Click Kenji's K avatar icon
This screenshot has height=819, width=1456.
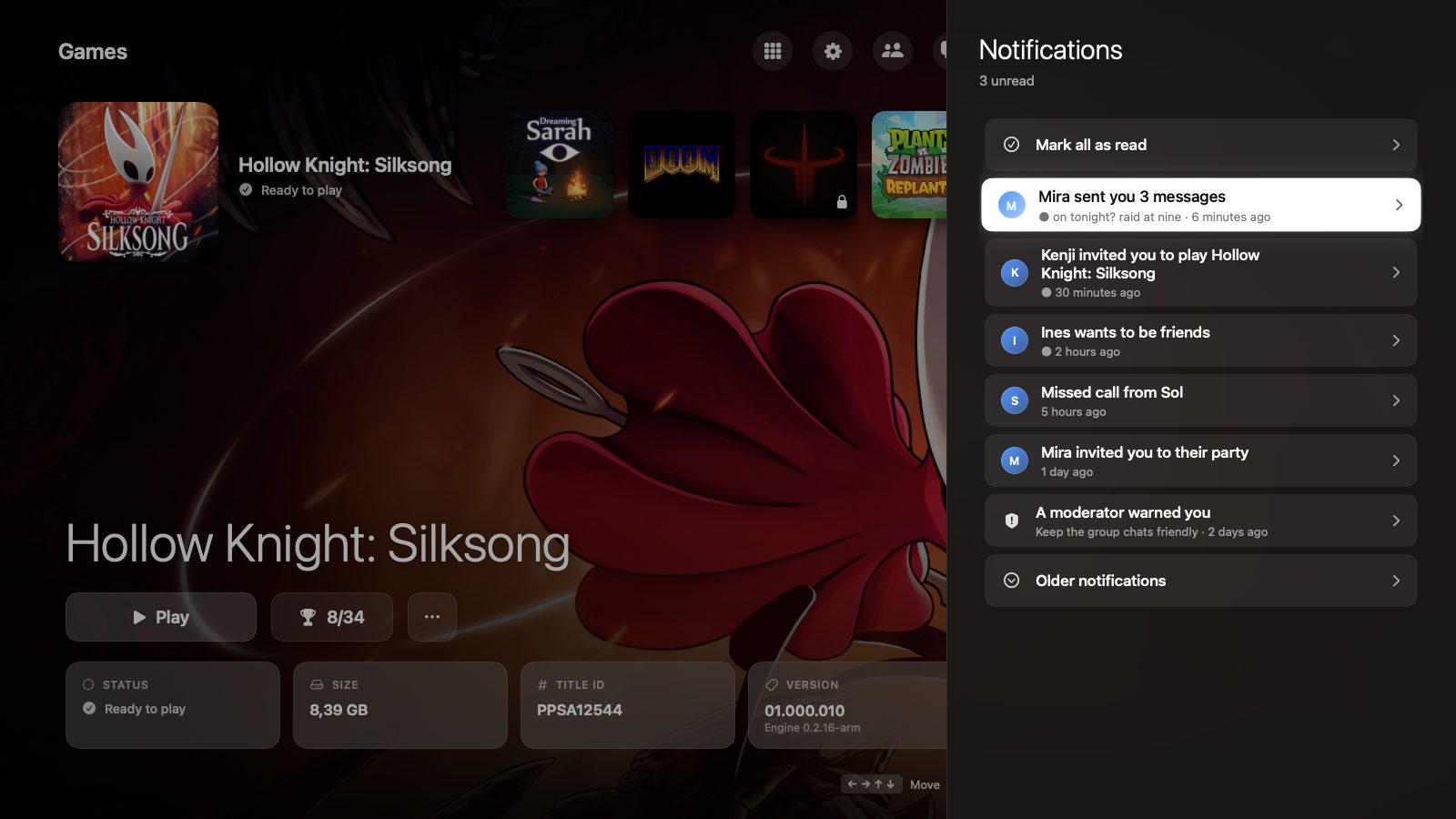click(1015, 272)
